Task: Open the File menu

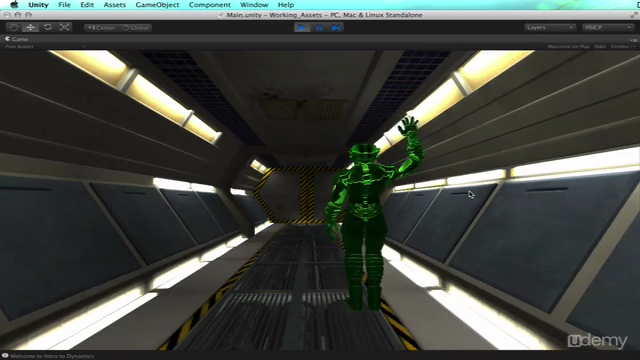Action: point(64,5)
